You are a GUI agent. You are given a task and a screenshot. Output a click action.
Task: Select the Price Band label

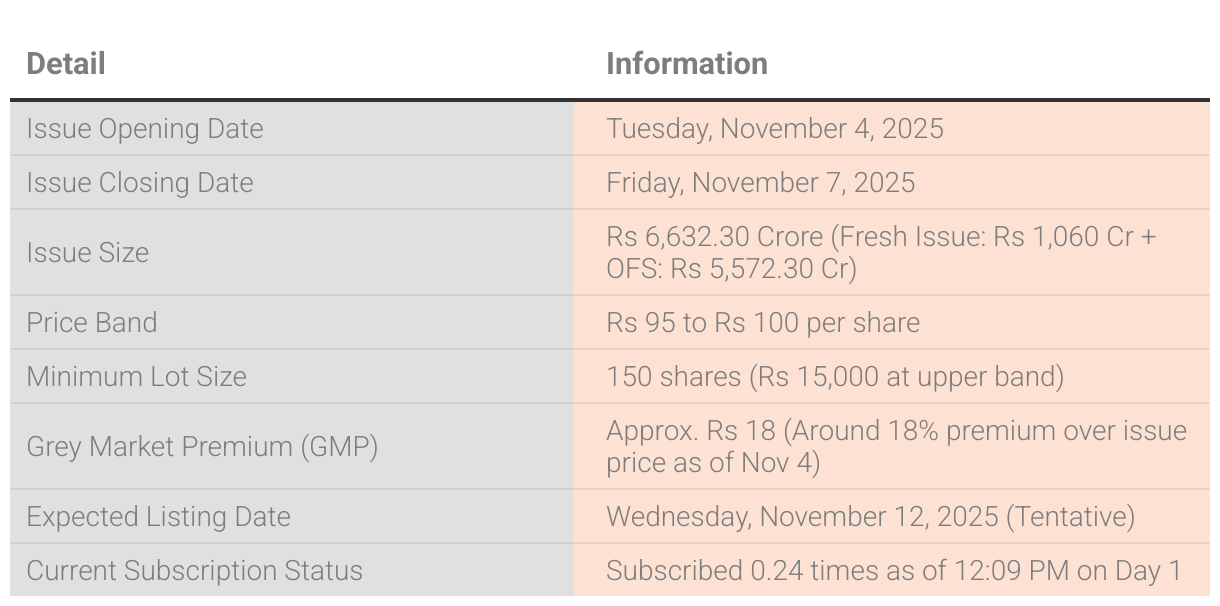pos(91,323)
